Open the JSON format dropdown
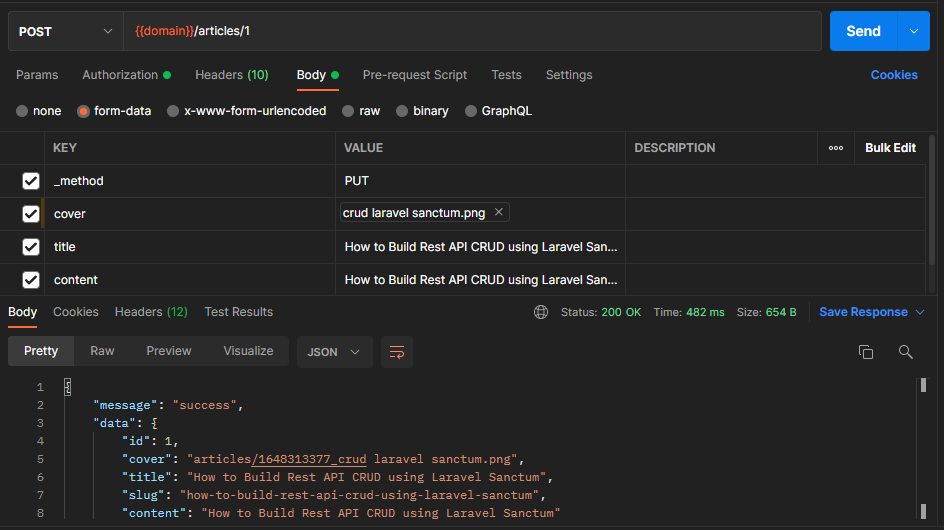Viewport: 944px width, 530px height. point(334,352)
